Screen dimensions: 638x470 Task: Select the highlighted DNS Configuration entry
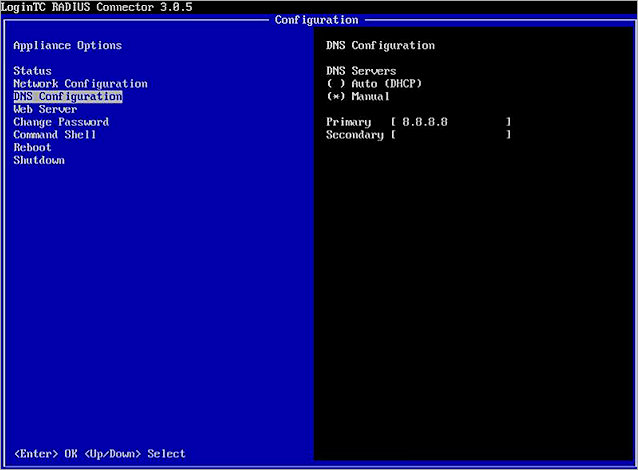pyautogui.click(x=68, y=96)
